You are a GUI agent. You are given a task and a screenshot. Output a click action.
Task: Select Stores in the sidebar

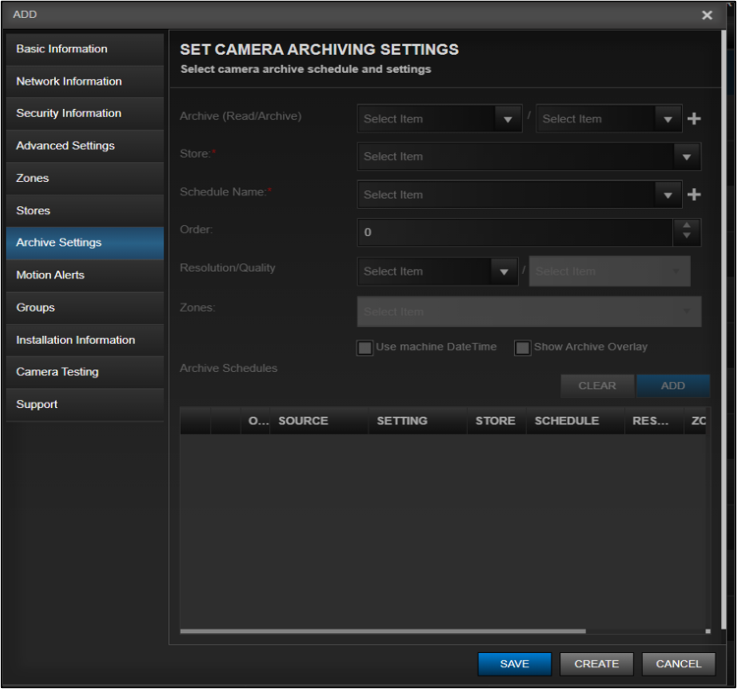tap(85, 211)
